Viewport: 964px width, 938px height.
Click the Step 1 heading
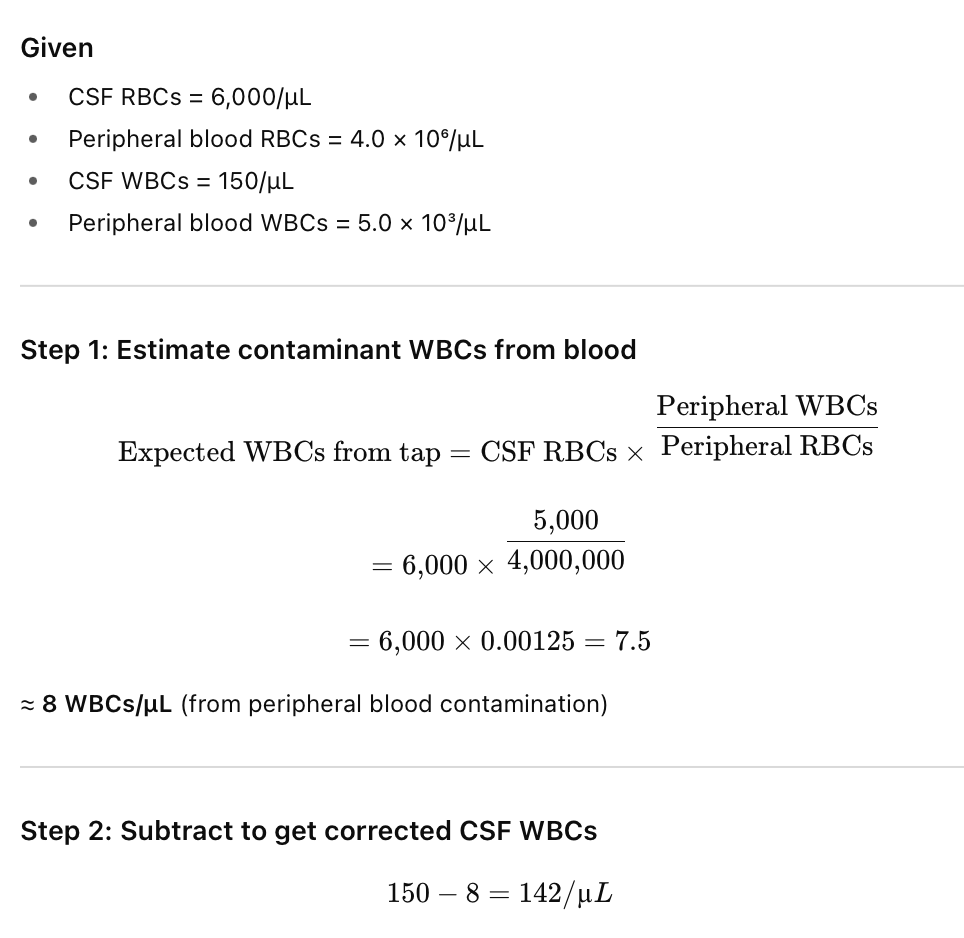[328, 350]
